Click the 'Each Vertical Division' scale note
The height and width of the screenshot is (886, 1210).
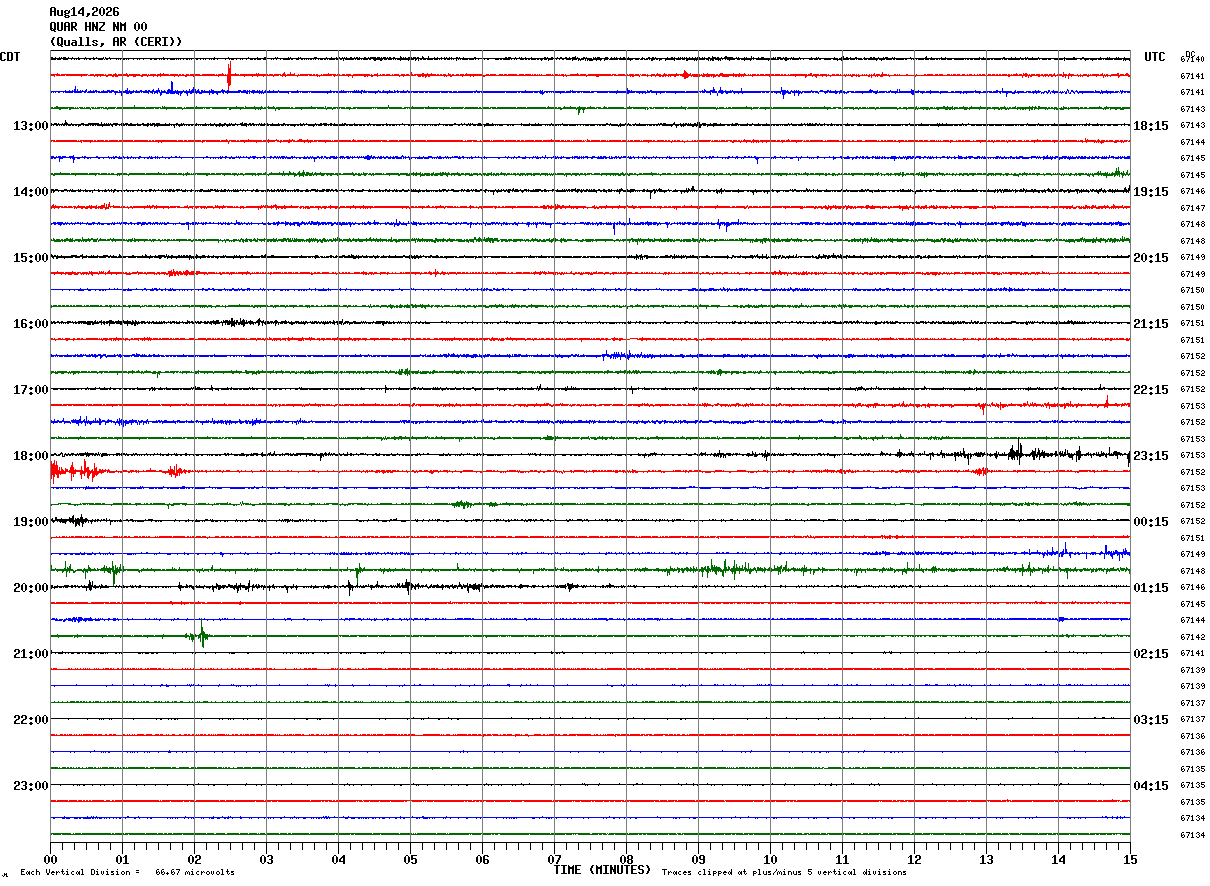point(127,873)
